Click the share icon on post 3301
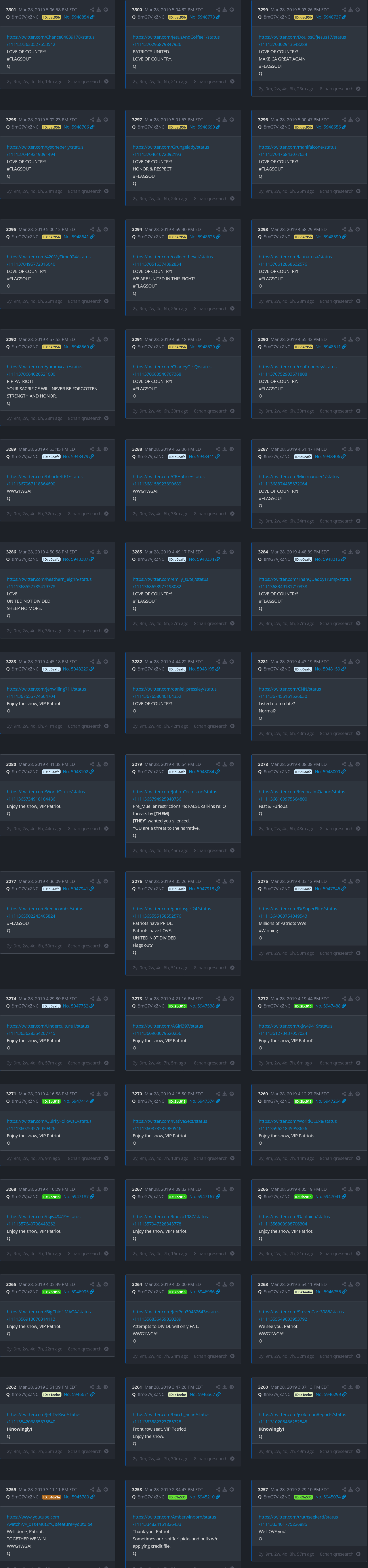Viewport: 368px width, 1568px height. [x=92, y=10]
